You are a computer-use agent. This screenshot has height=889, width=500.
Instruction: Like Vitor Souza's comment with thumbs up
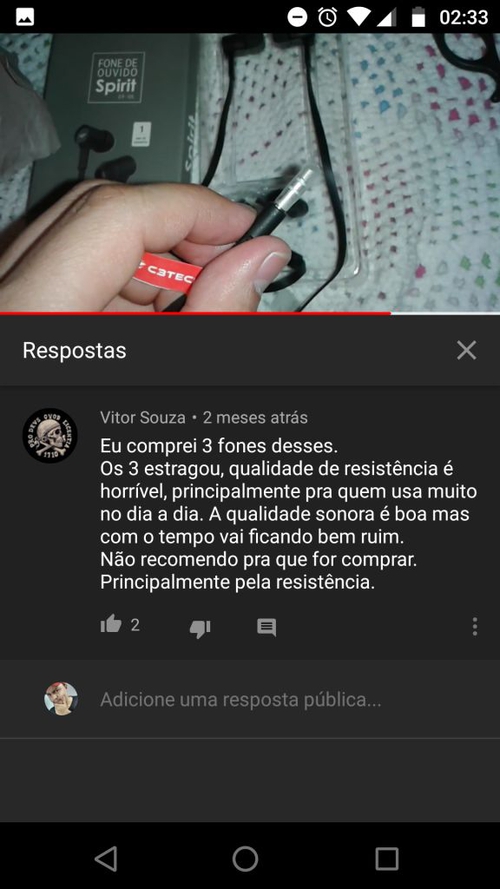click(111, 624)
